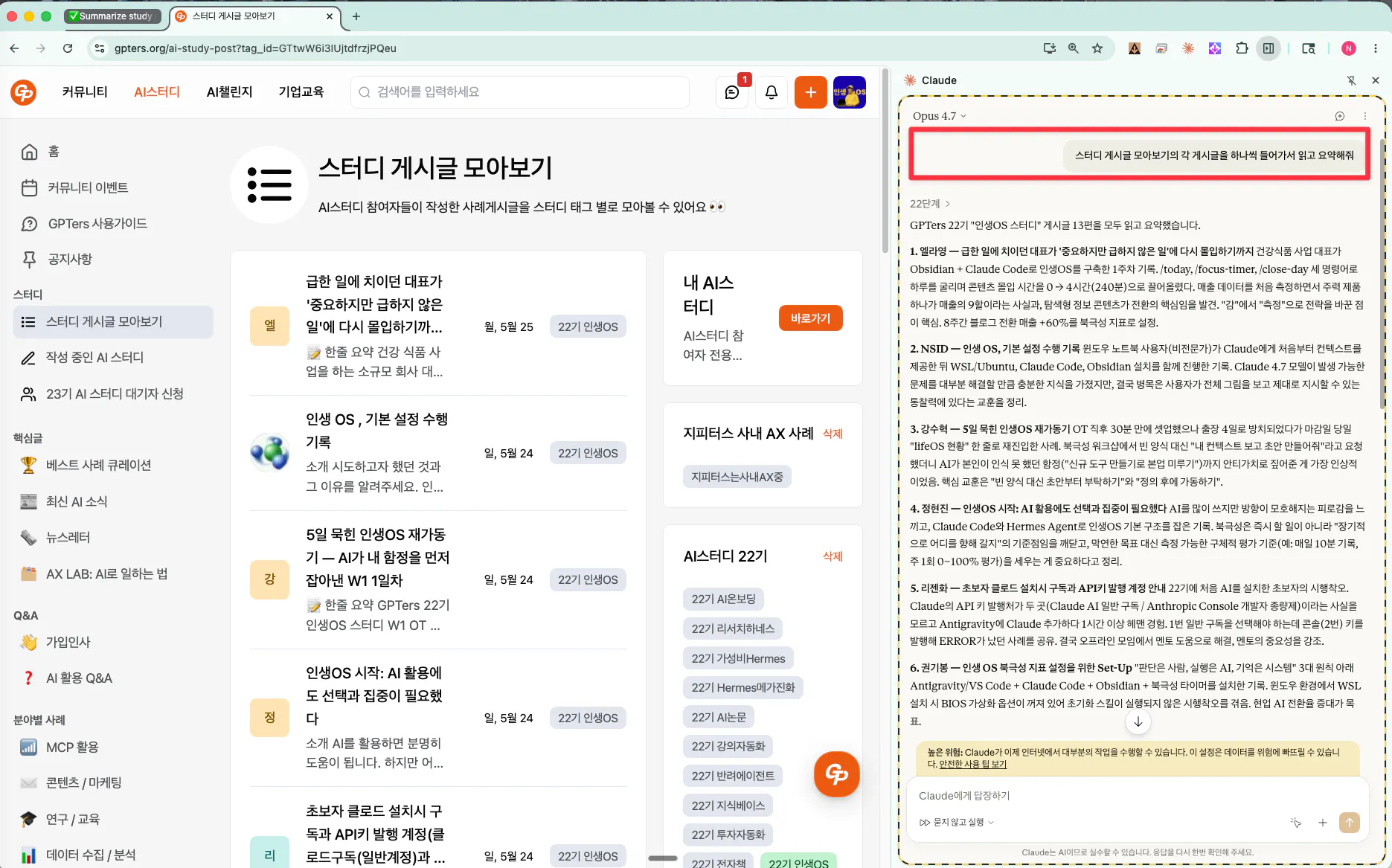This screenshot has width=1392, height=868.
Task: Open Chrome profile N avatar
Action: [1348, 48]
